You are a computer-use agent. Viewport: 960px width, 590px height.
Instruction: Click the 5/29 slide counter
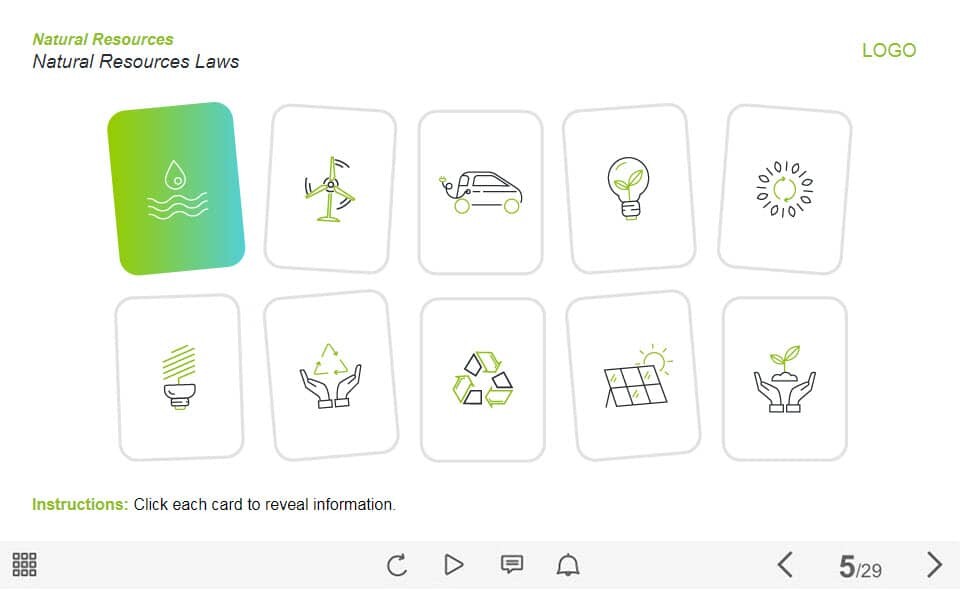[x=860, y=566]
